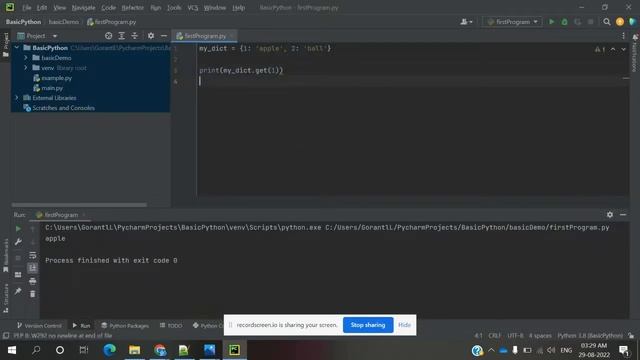640x360 pixels.
Task: Go to previous highlighted error arrow
Action: point(613,49)
